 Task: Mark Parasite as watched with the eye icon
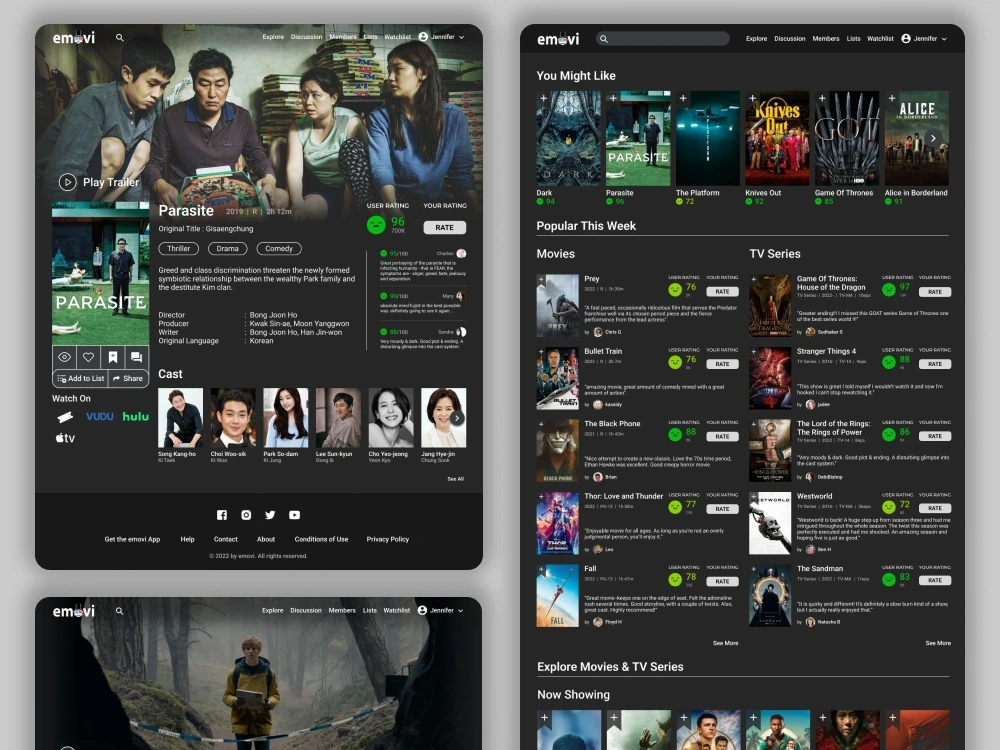coord(64,357)
